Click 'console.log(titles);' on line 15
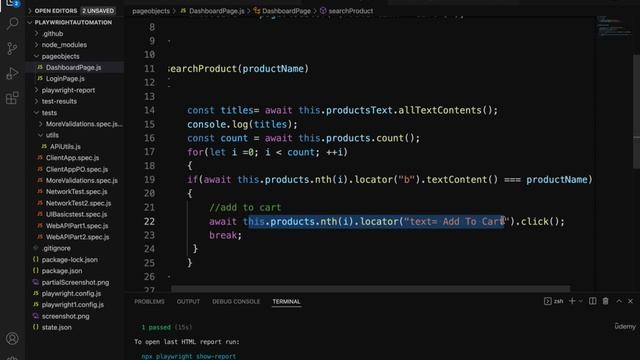 click(x=242, y=124)
